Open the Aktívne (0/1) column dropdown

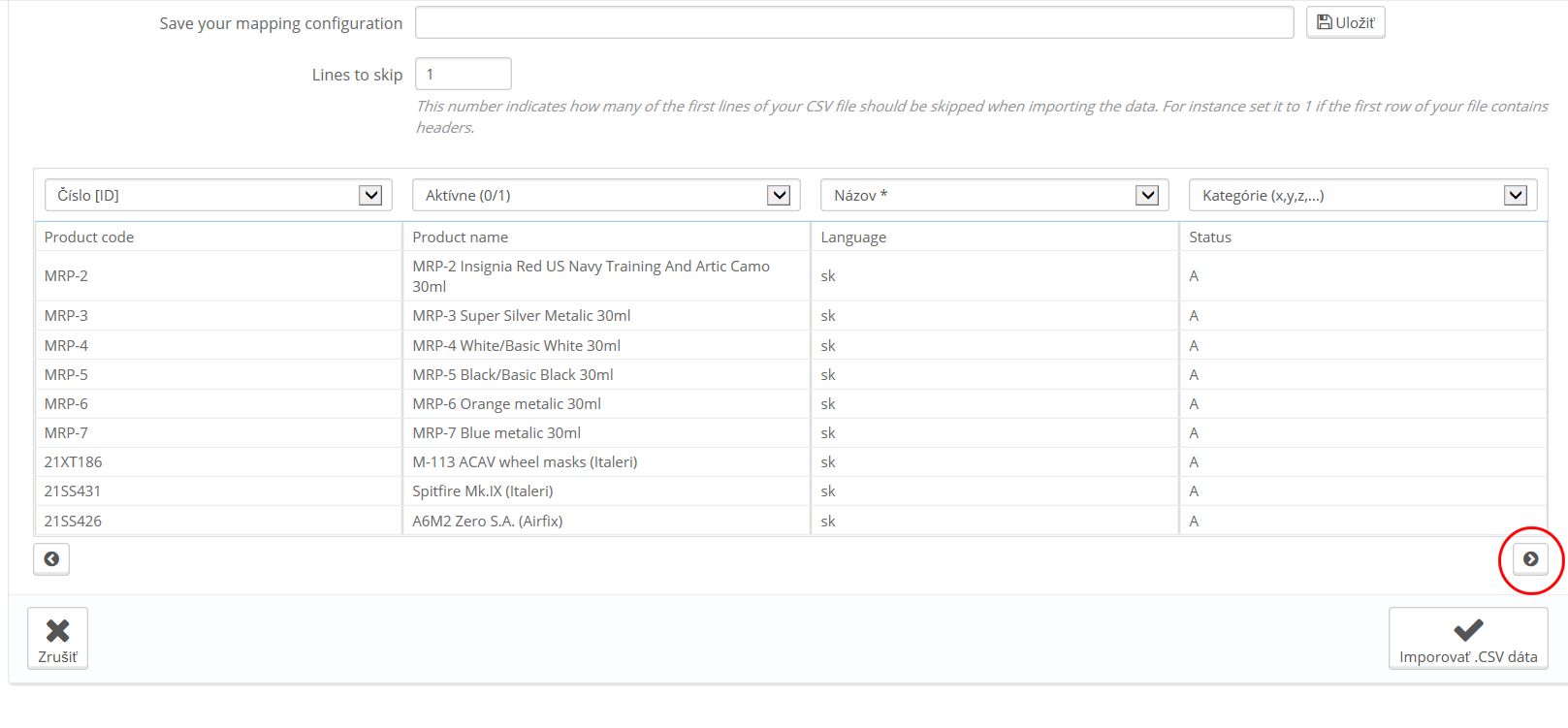pyautogui.click(x=606, y=195)
